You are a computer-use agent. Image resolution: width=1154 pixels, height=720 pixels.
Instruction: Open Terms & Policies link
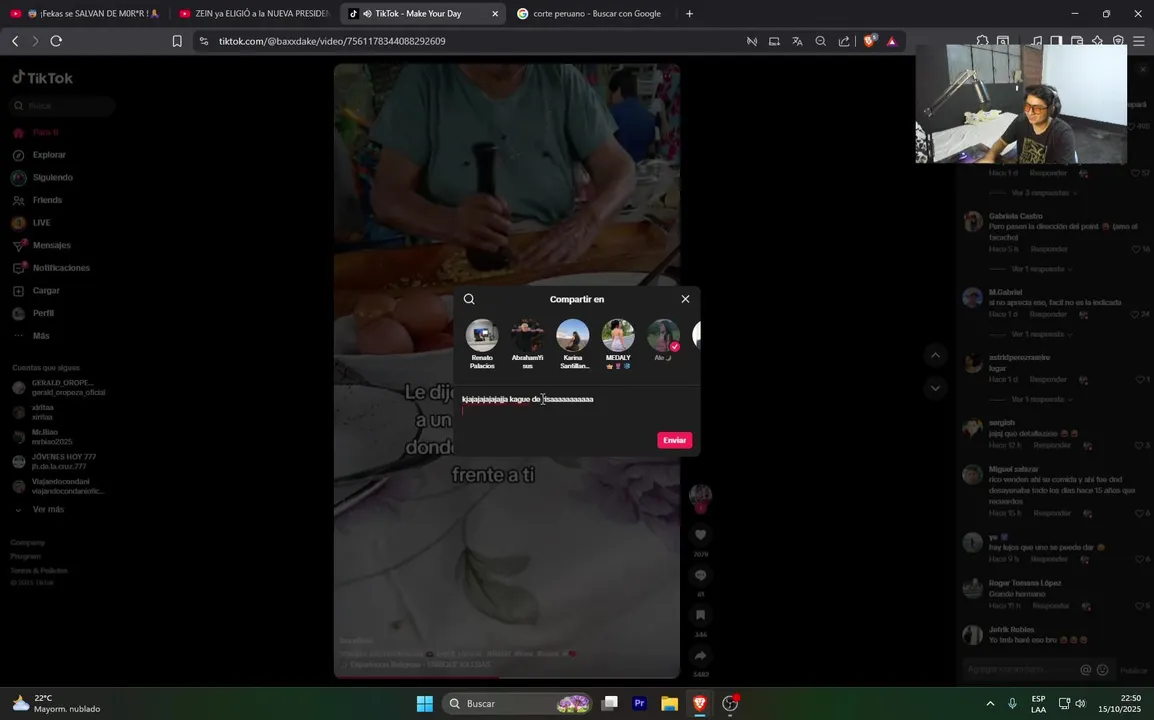(39, 571)
